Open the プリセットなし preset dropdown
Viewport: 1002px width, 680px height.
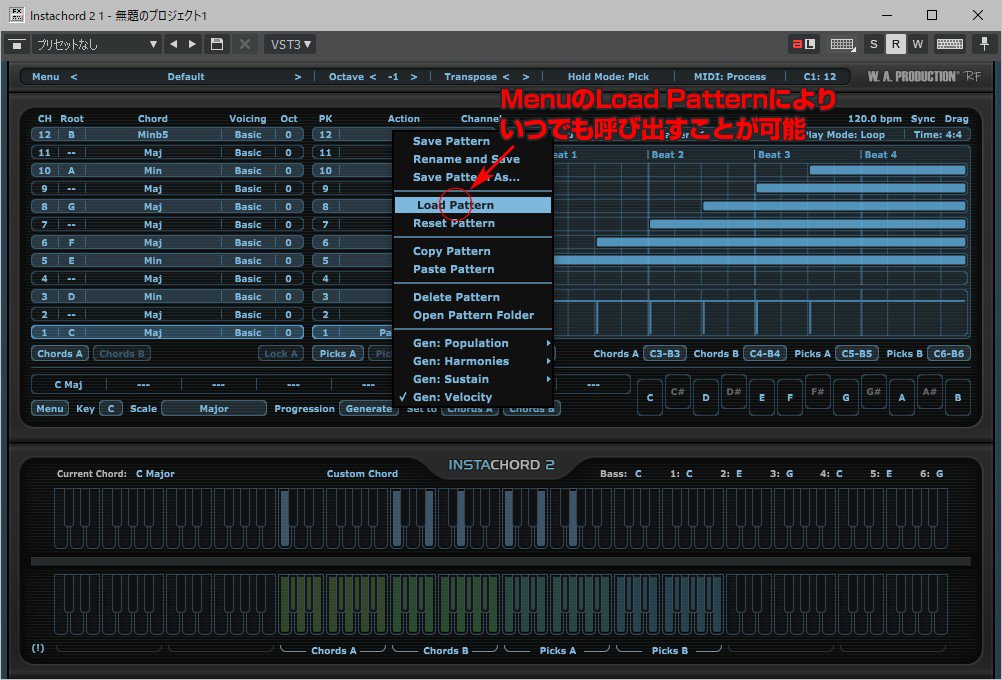click(96, 44)
